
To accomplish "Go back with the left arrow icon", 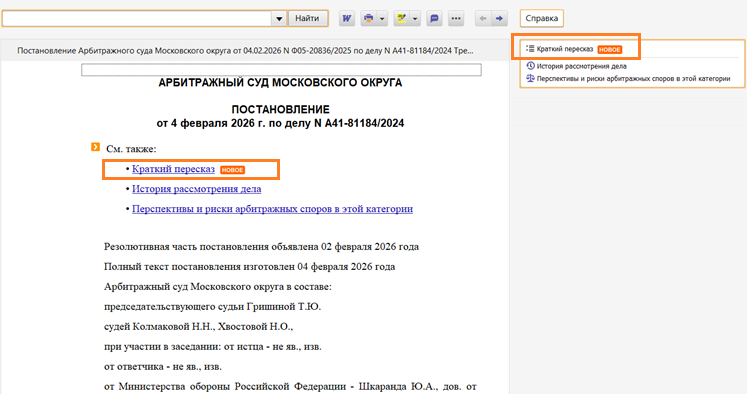I will coord(483,19).
